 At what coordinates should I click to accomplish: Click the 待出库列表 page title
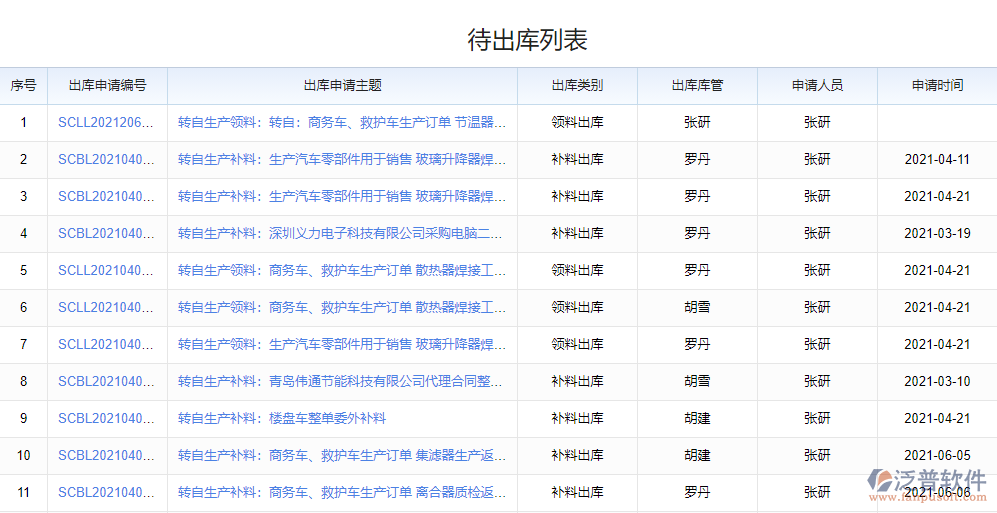pos(527,40)
